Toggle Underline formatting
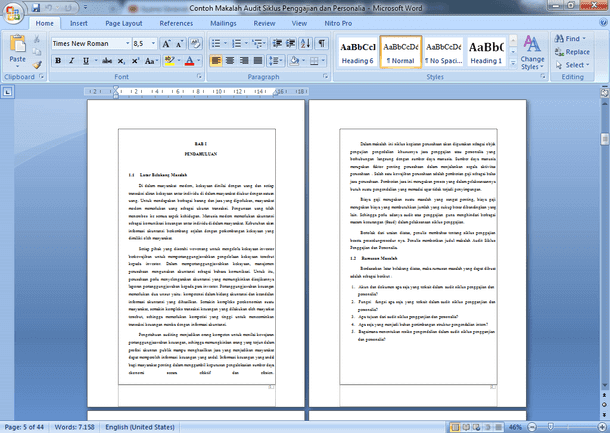610x433 pixels. pyautogui.click(x=86, y=61)
